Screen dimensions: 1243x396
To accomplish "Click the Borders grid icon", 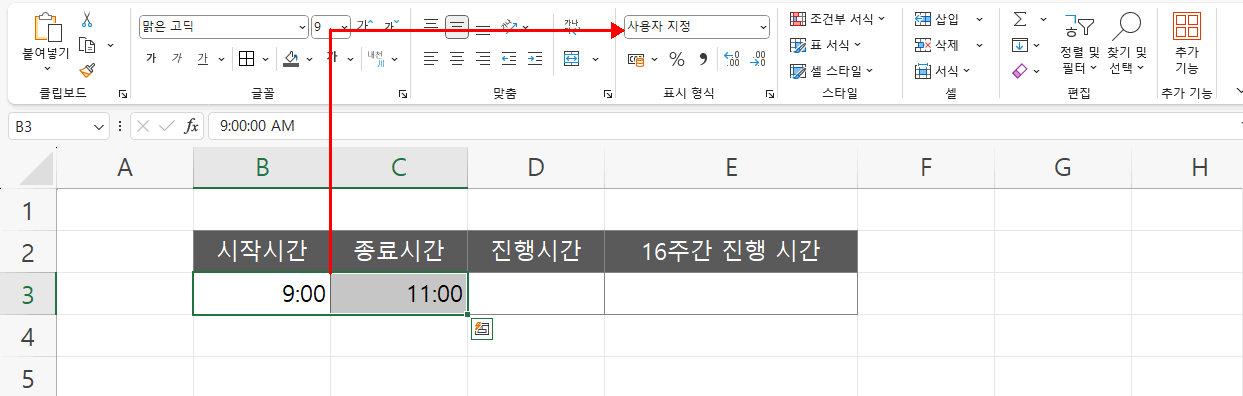I will pyautogui.click(x=247, y=59).
